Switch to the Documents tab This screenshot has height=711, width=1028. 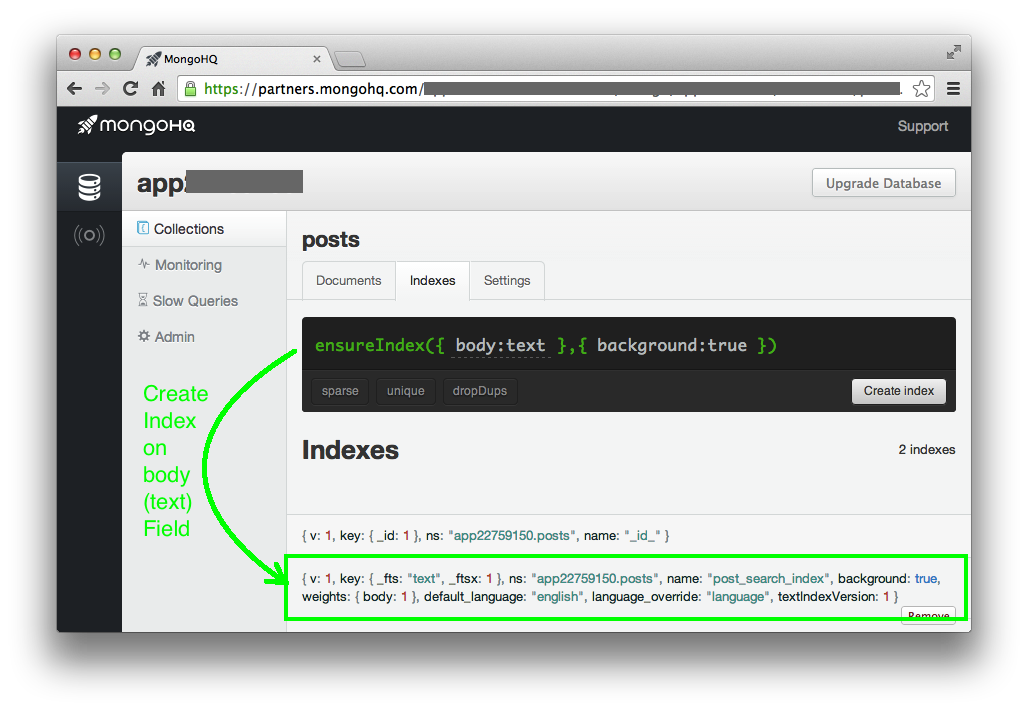[348, 281]
